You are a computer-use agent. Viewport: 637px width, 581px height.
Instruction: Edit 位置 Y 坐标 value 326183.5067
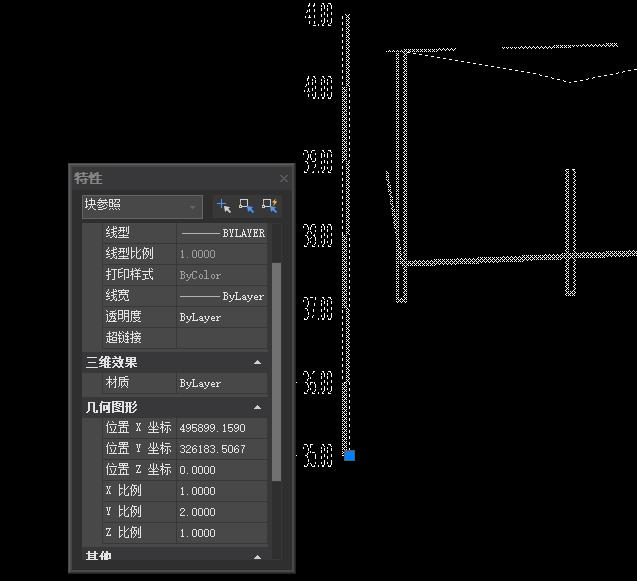pyautogui.click(x=222, y=449)
